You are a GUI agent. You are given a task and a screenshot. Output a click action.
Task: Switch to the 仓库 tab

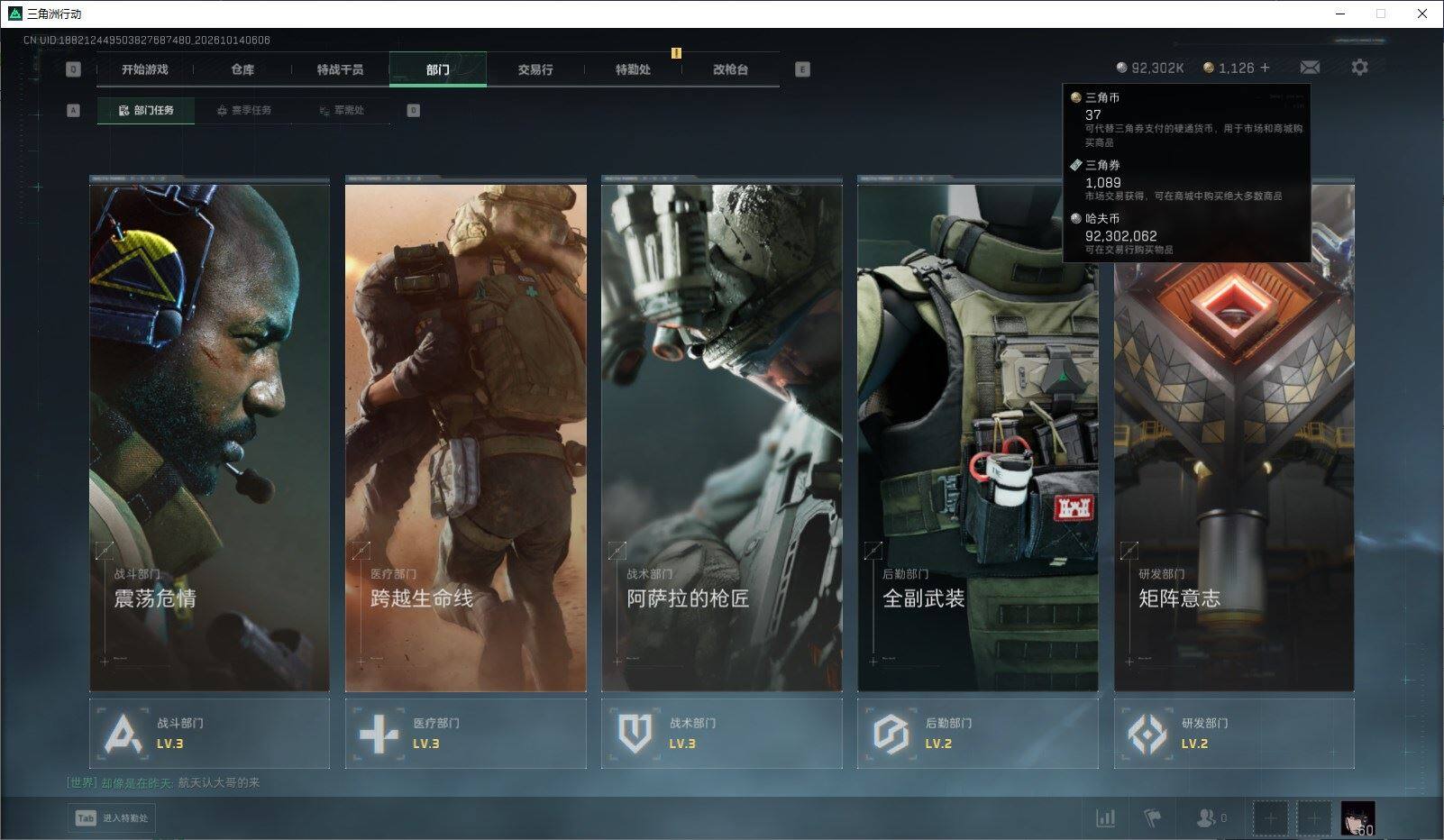(242, 69)
